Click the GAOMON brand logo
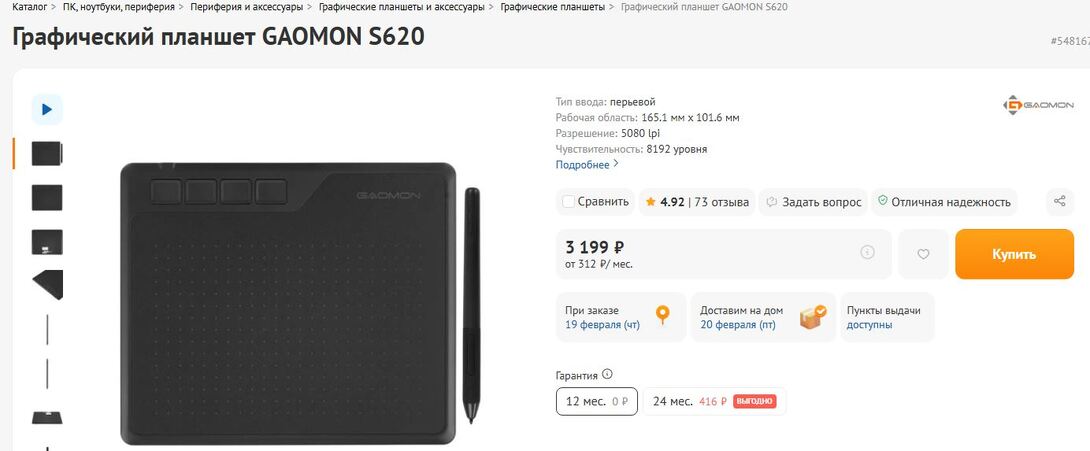Screen dimensions: 1090x451 pyautogui.click(x=1038, y=104)
